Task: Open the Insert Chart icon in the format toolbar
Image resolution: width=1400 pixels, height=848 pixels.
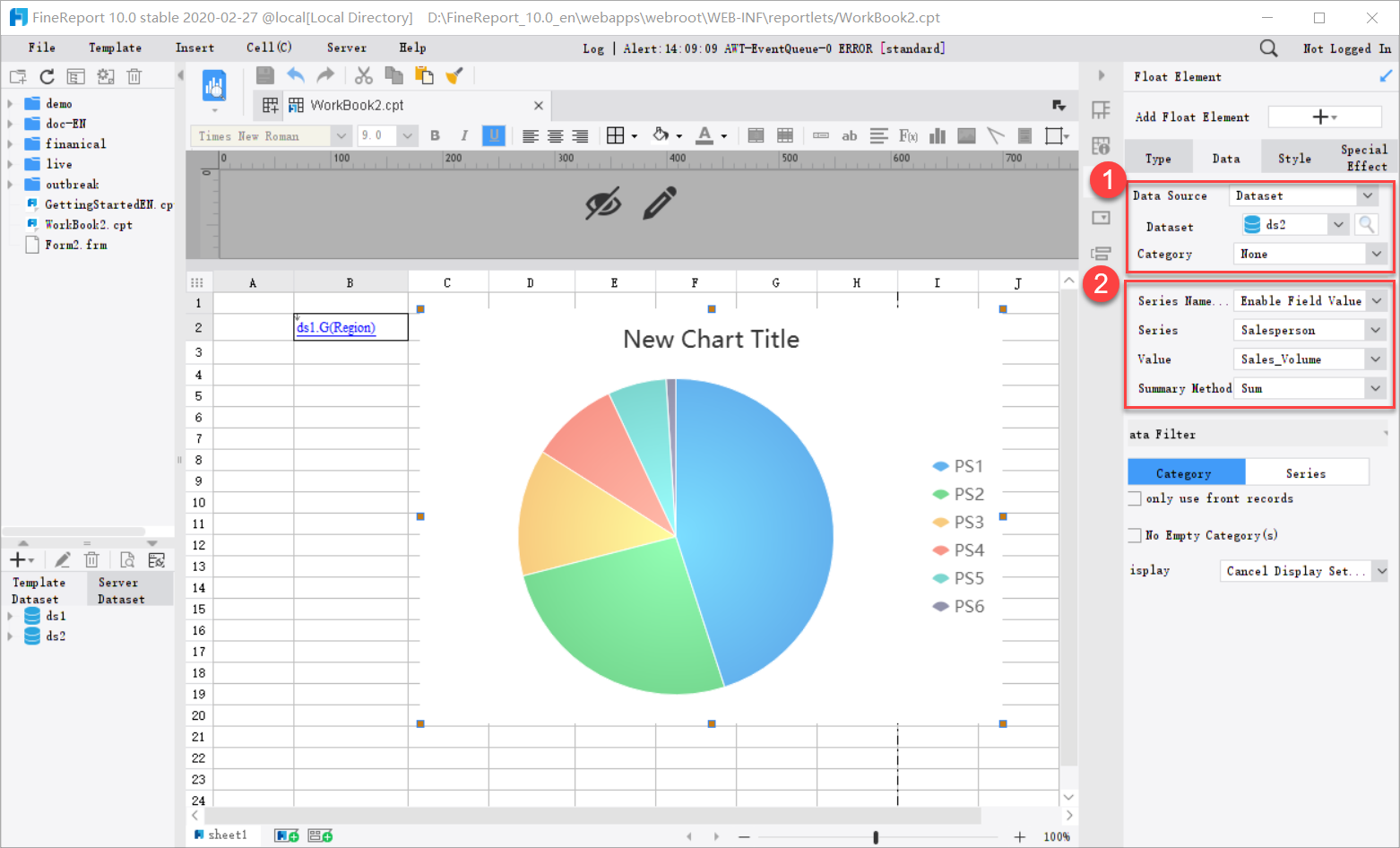Action: (x=938, y=135)
